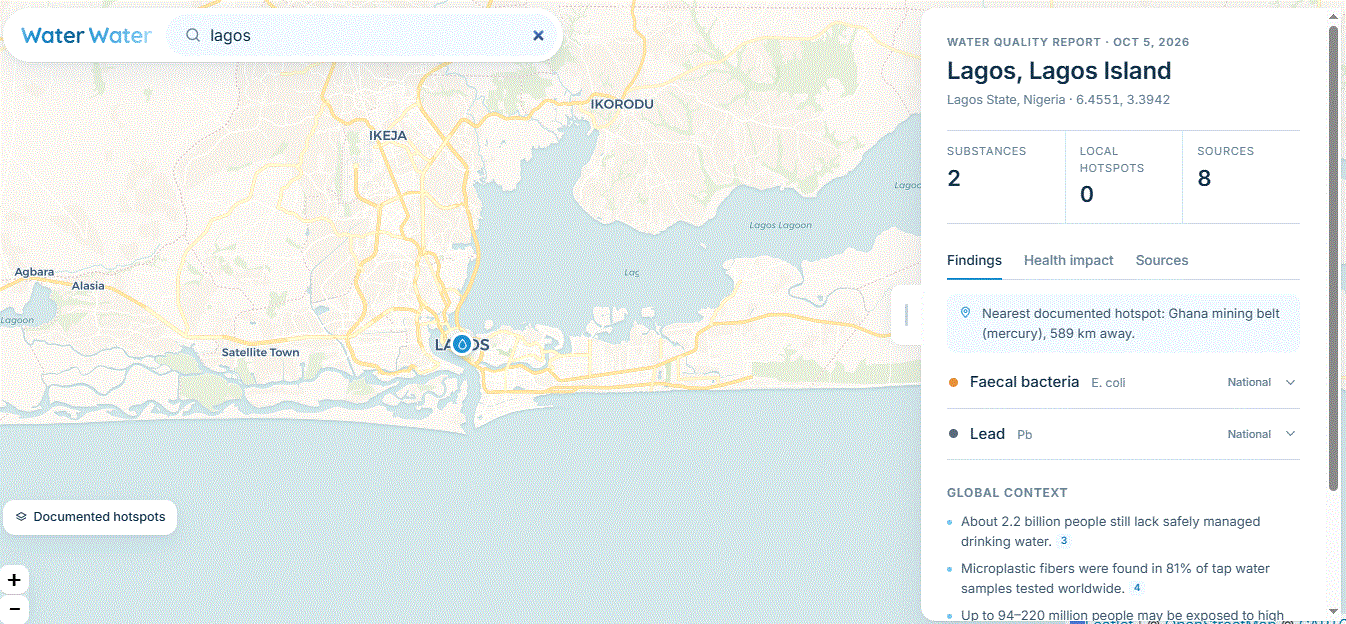Click the GLOBAL CONTEXT section heading
Image resolution: width=1346 pixels, height=624 pixels.
tap(1007, 493)
